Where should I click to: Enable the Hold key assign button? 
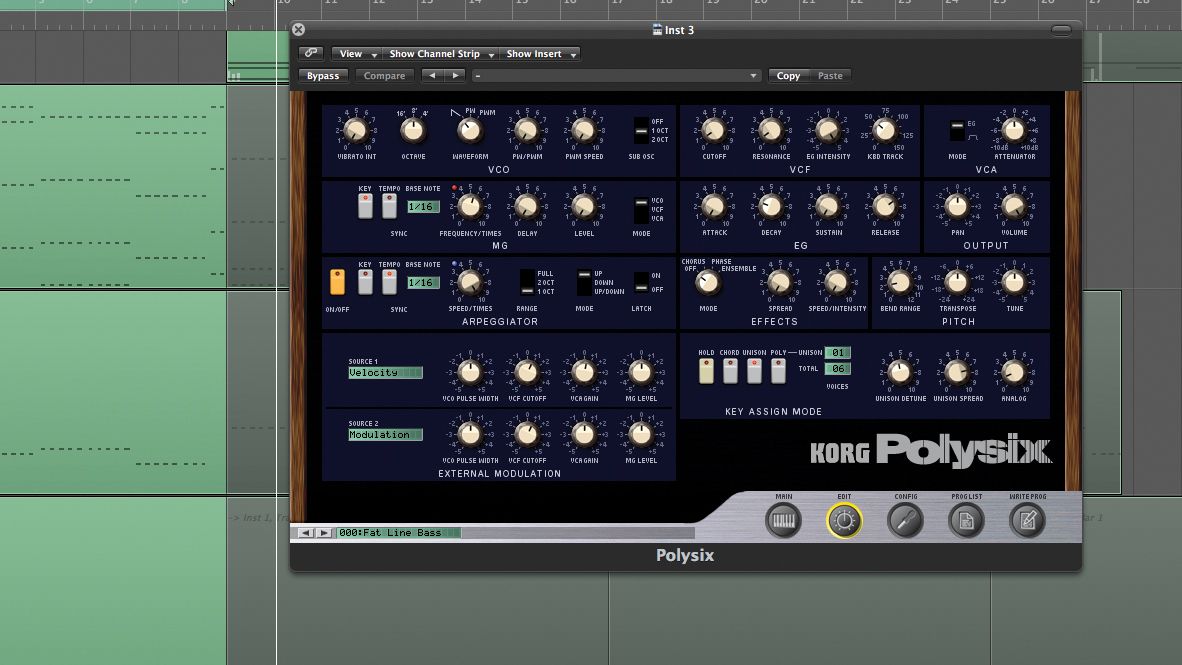pyautogui.click(x=706, y=371)
